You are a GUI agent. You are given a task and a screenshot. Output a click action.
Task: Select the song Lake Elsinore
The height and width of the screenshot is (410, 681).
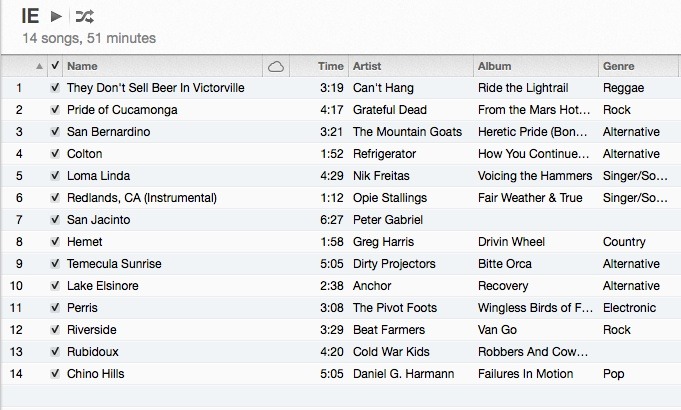tap(102, 286)
